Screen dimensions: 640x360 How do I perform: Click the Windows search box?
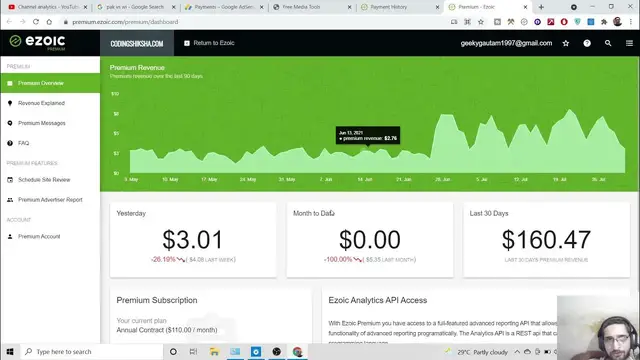[91, 351]
